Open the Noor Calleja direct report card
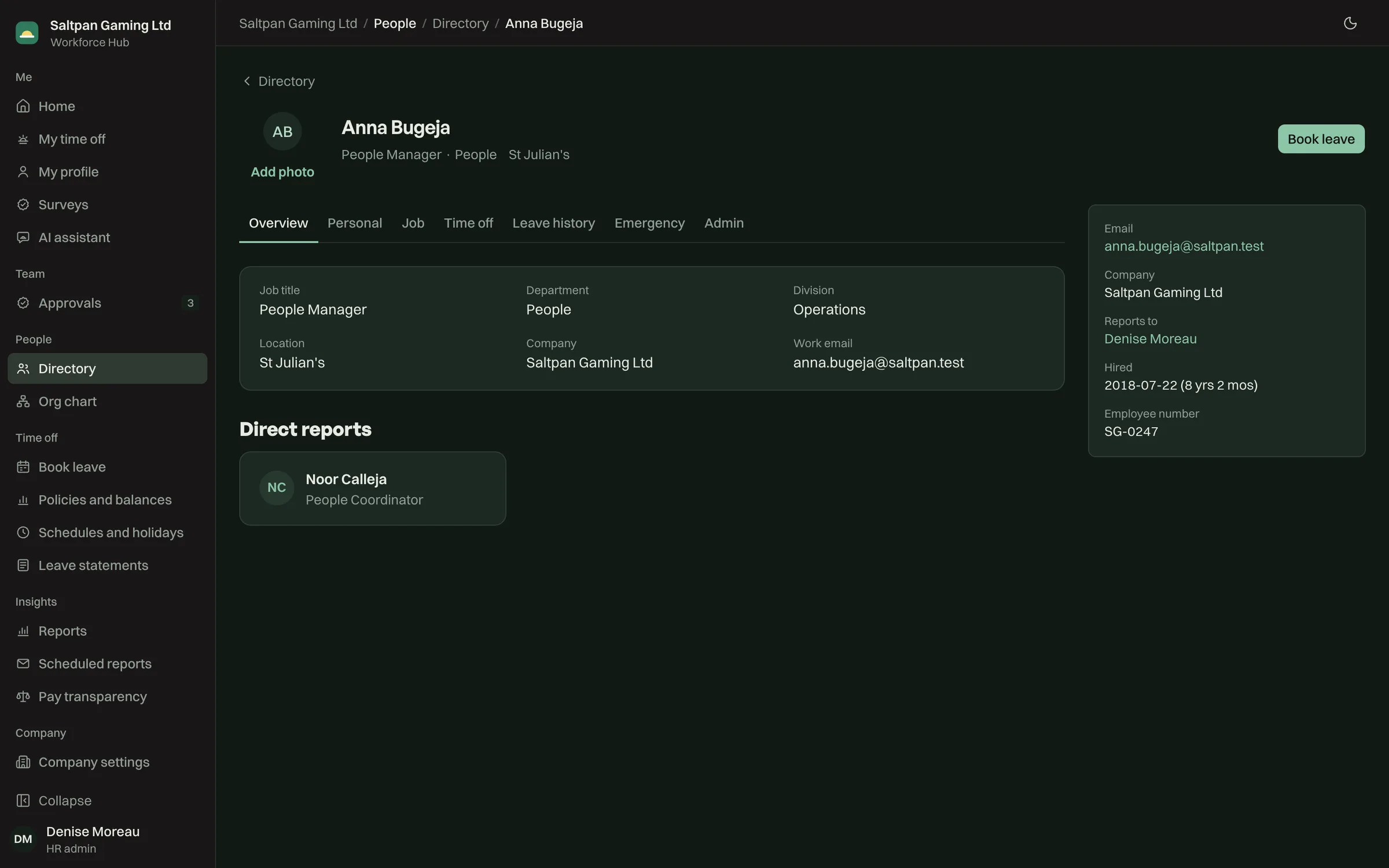 click(373, 488)
